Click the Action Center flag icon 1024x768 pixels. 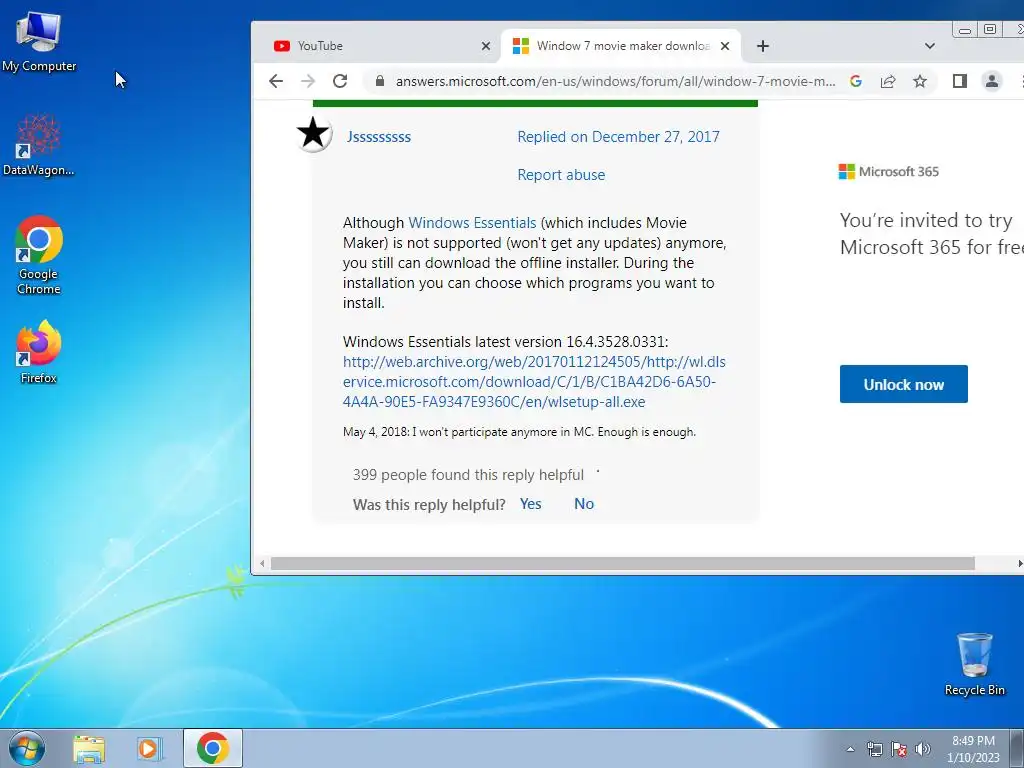tap(899, 749)
